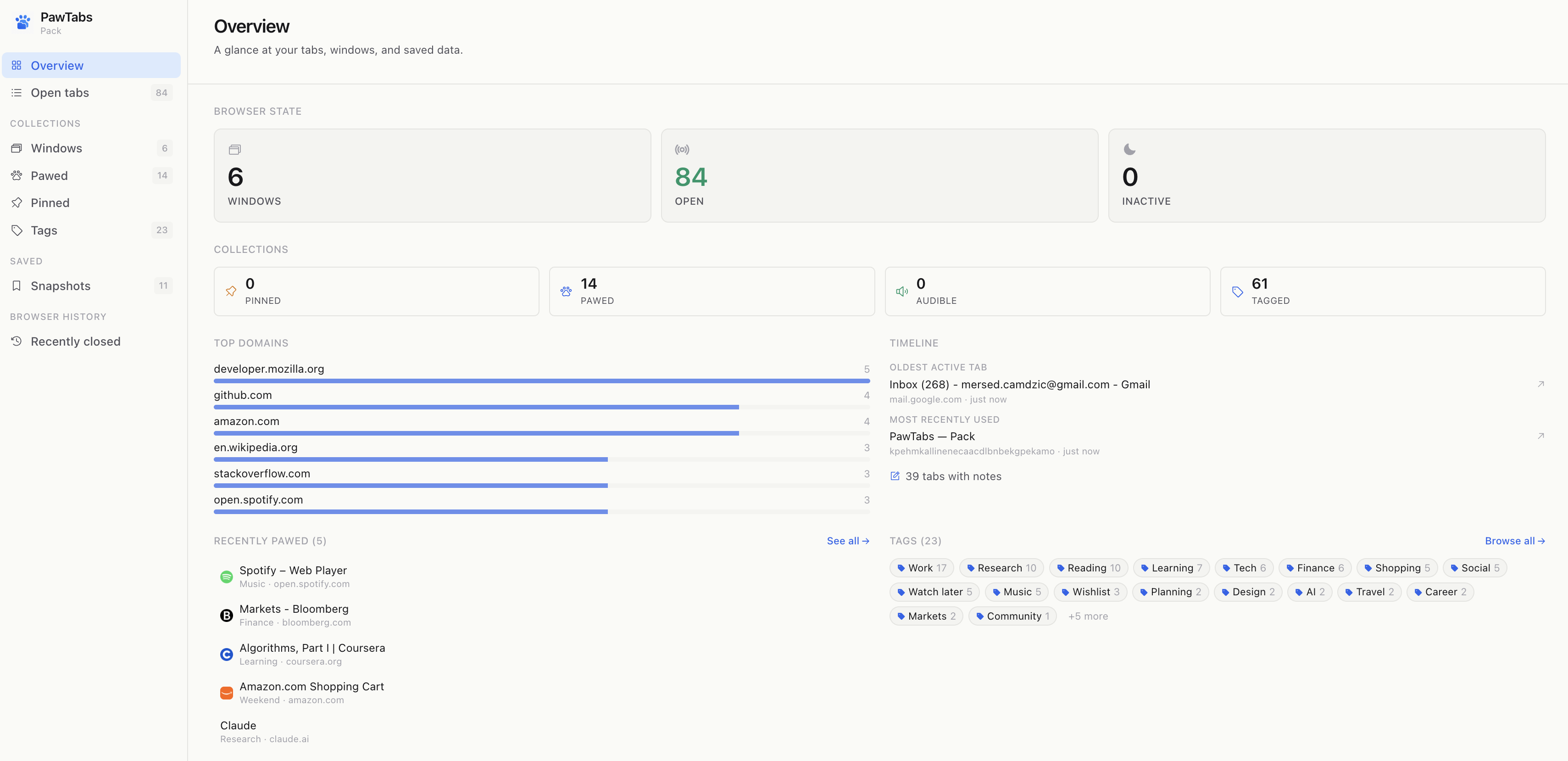Click the Open tabs 84 count badge

161,93
